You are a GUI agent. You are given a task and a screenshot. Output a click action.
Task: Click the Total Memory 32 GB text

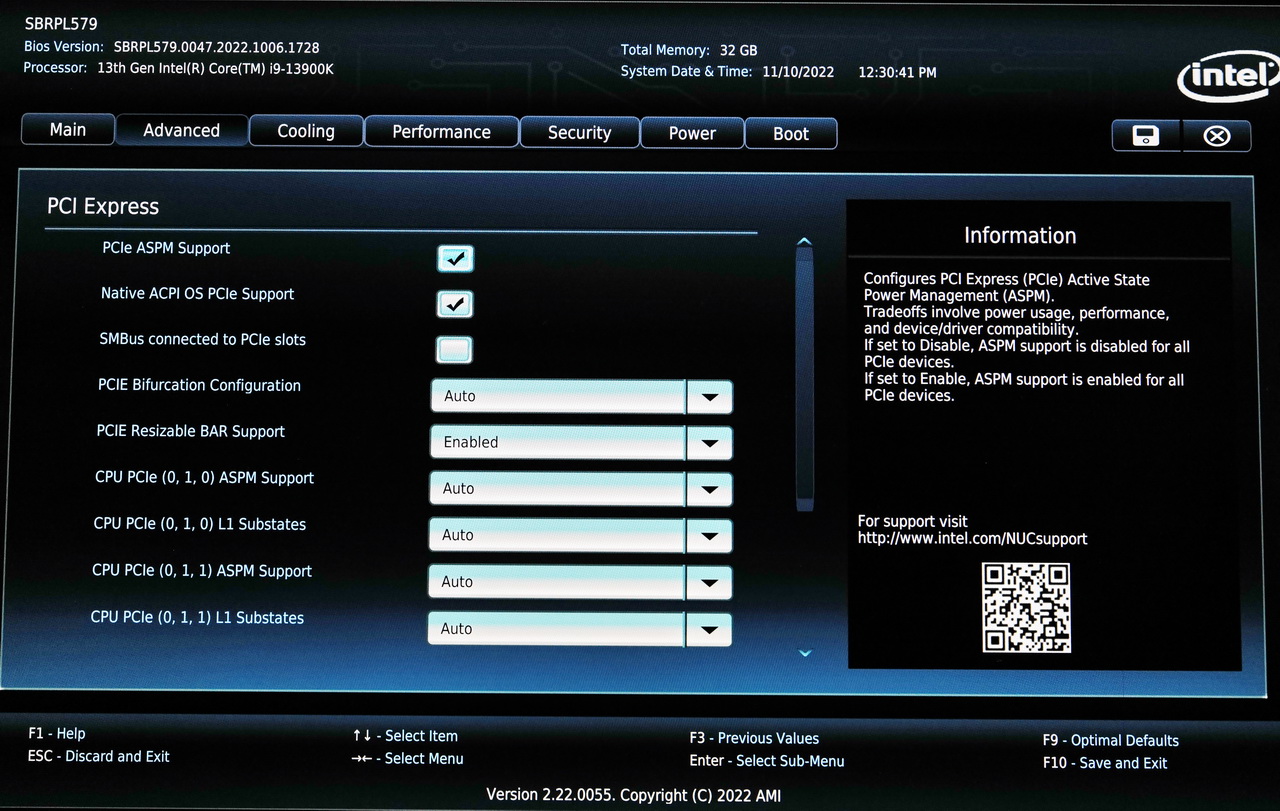coord(689,50)
